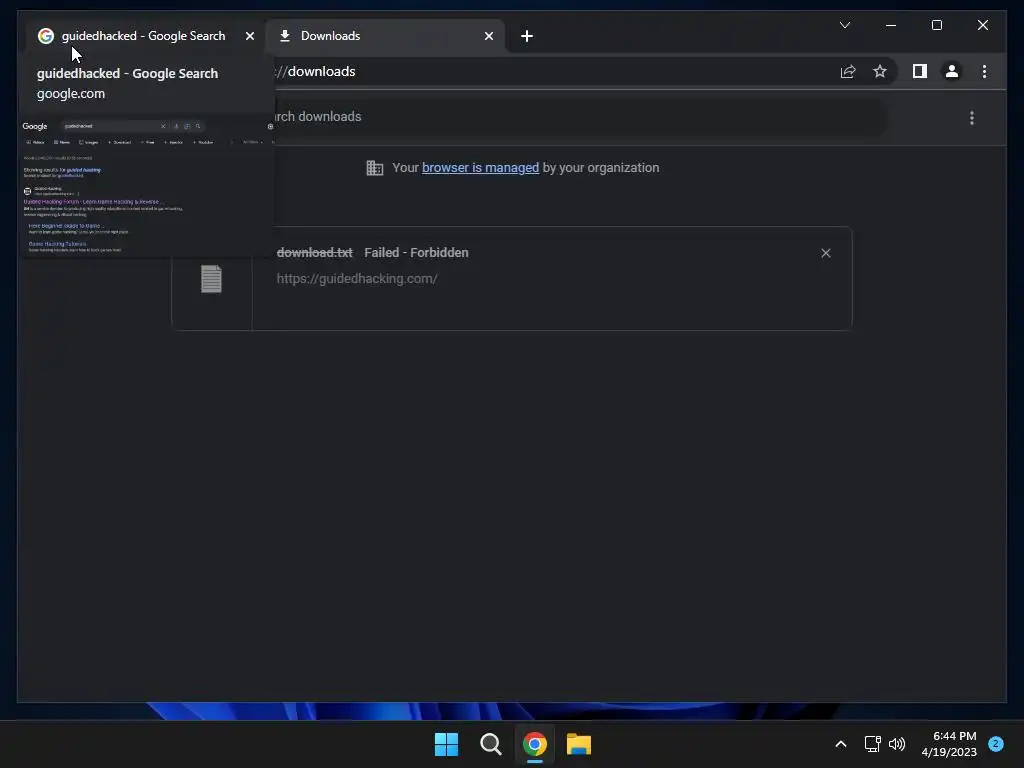Open Windows taskbar search
1024x768 pixels.
[x=490, y=744]
